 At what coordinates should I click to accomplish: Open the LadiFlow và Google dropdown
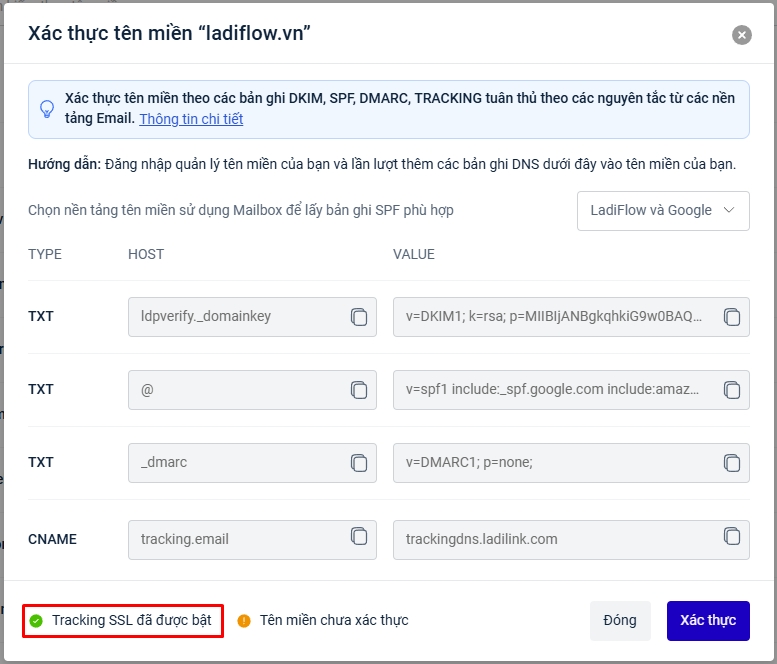coord(663,211)
